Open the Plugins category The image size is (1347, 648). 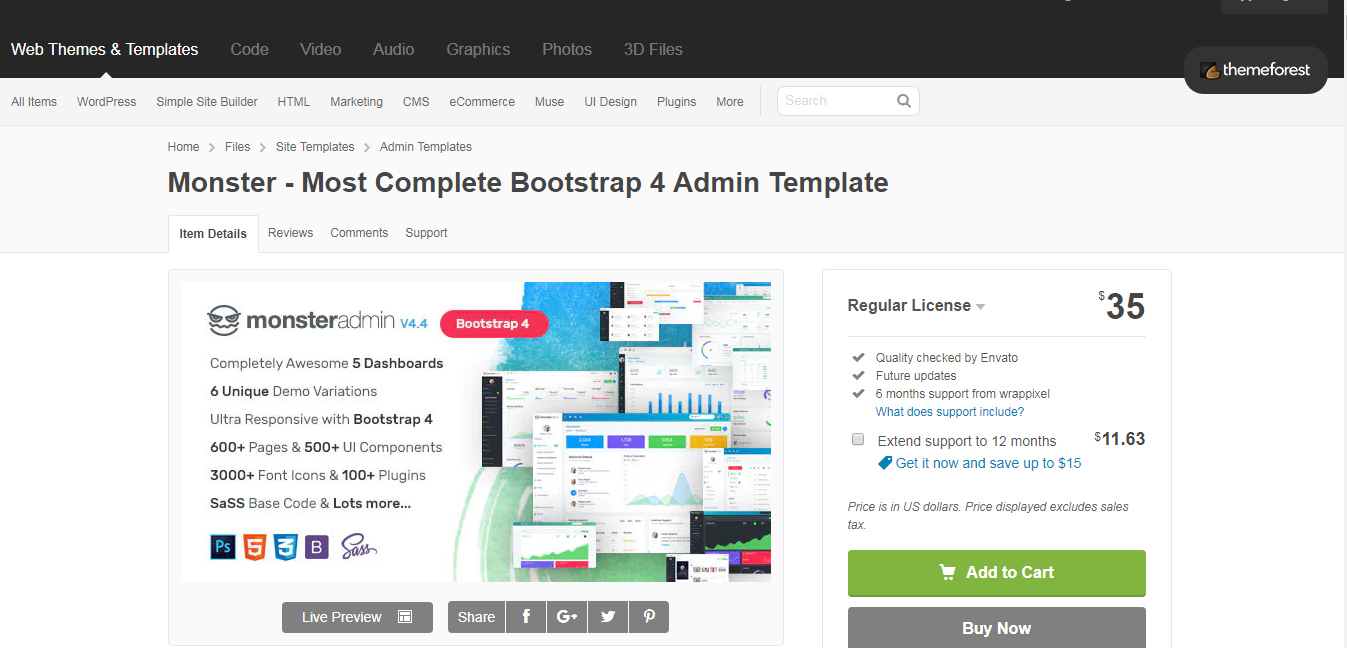click(677, 102)
